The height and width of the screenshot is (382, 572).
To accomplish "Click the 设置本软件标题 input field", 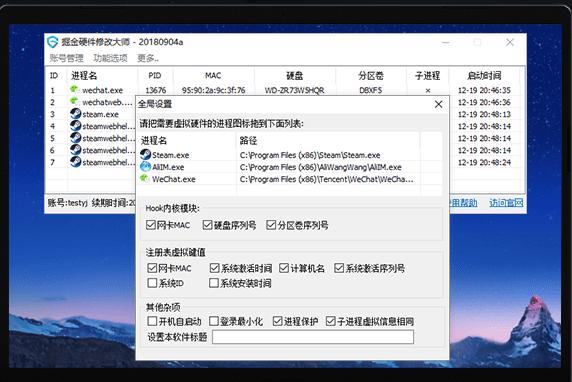I will 313,337.
